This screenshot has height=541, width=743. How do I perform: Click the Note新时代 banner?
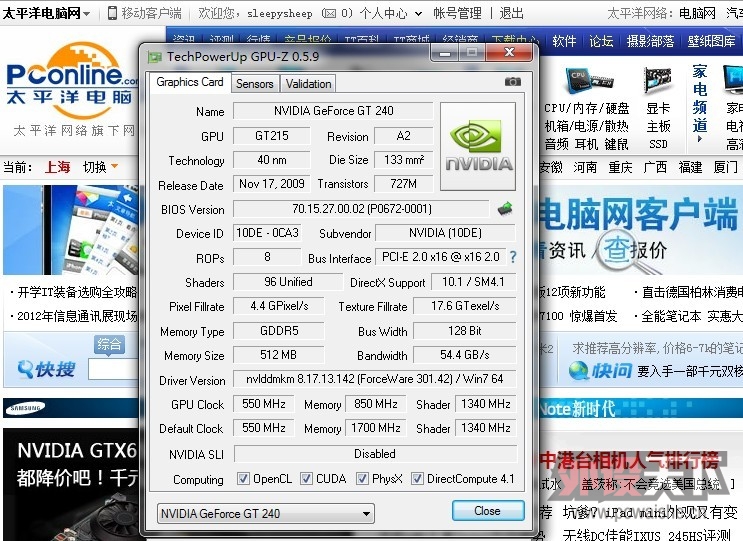click(641, 408)
